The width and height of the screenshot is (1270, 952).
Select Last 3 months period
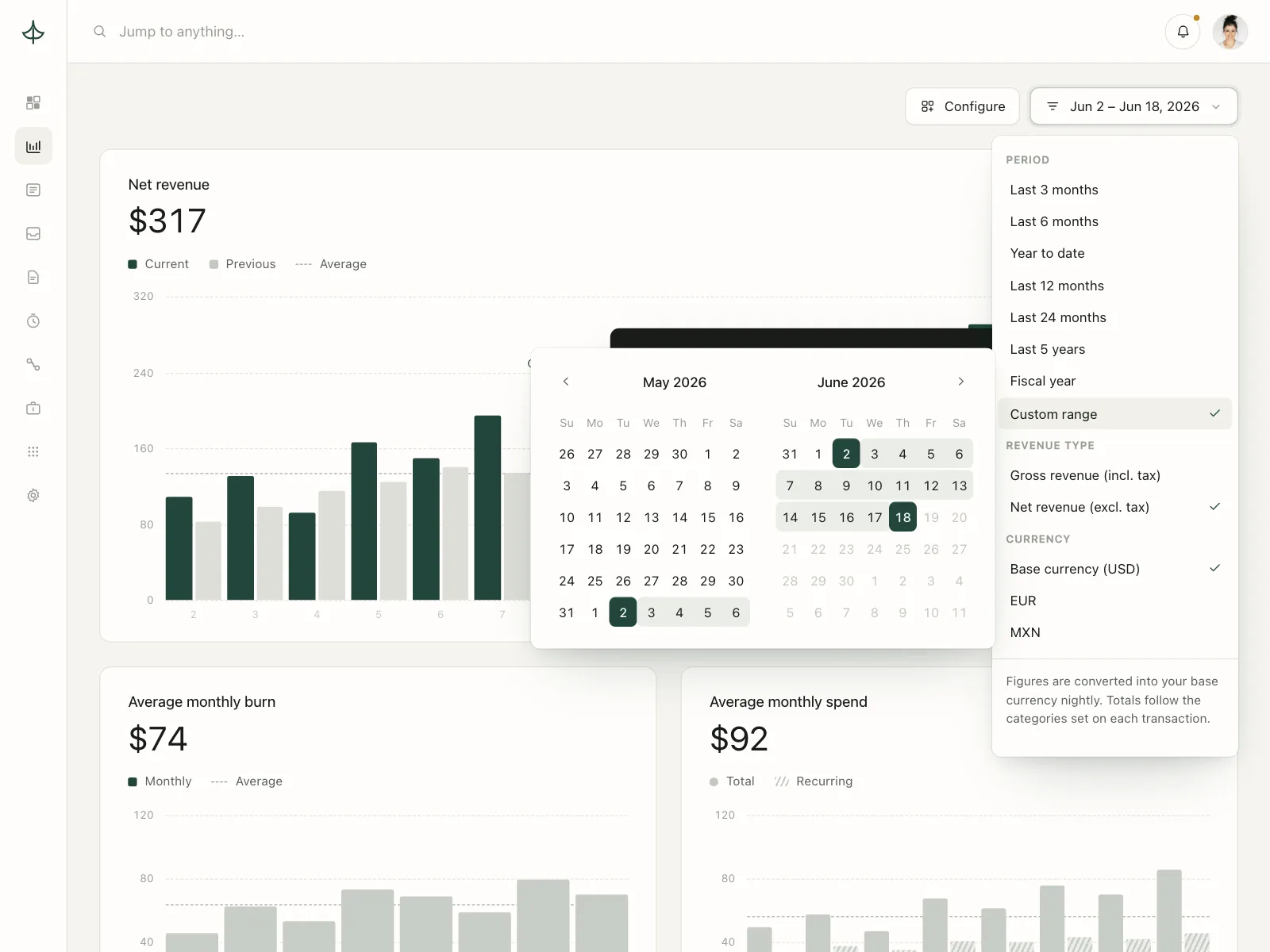point(1115,190)
